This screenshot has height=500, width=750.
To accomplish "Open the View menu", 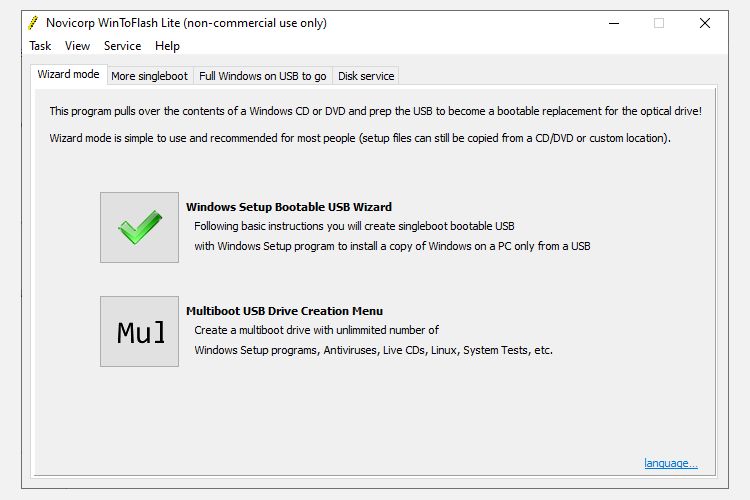I will [x=77, y=46].
